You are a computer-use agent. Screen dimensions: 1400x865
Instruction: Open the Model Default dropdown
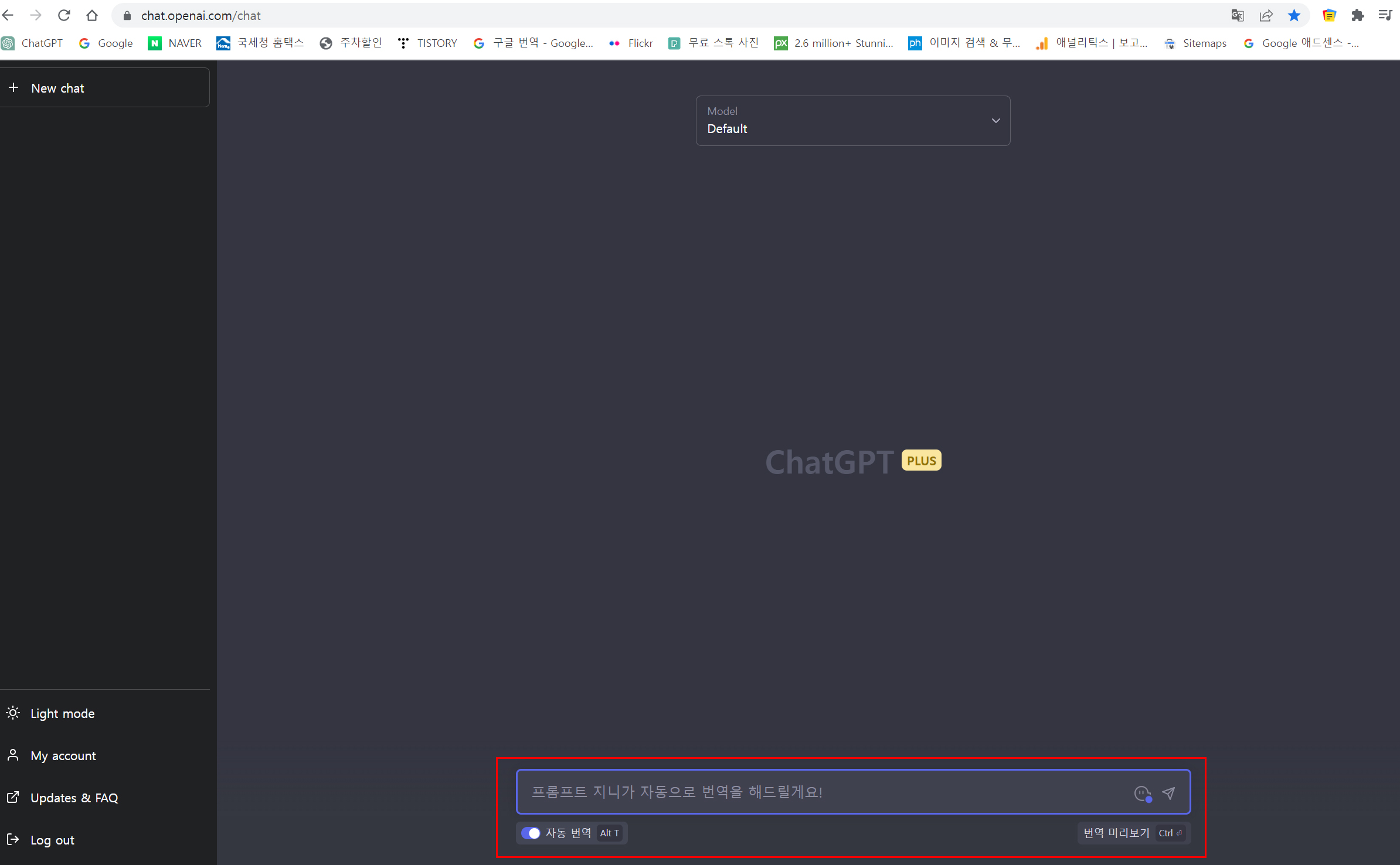(x=853, y=121)
